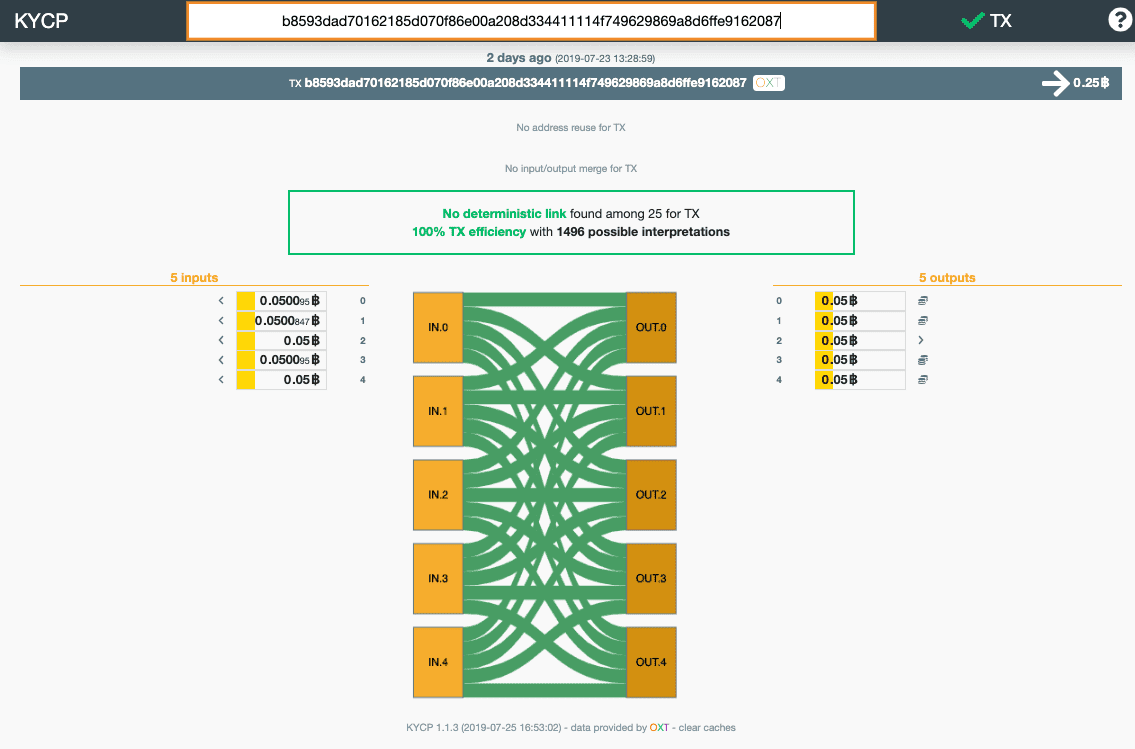Click the 2 days ago timestamp
Image resolution: width=1135 pixels, height=749 pixels.
pyautogui.click(x=518, y=58)
